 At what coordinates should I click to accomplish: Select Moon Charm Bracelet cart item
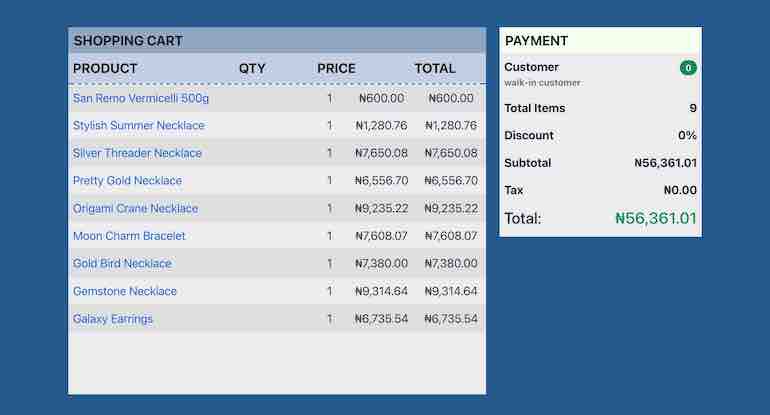coord(129,236)
